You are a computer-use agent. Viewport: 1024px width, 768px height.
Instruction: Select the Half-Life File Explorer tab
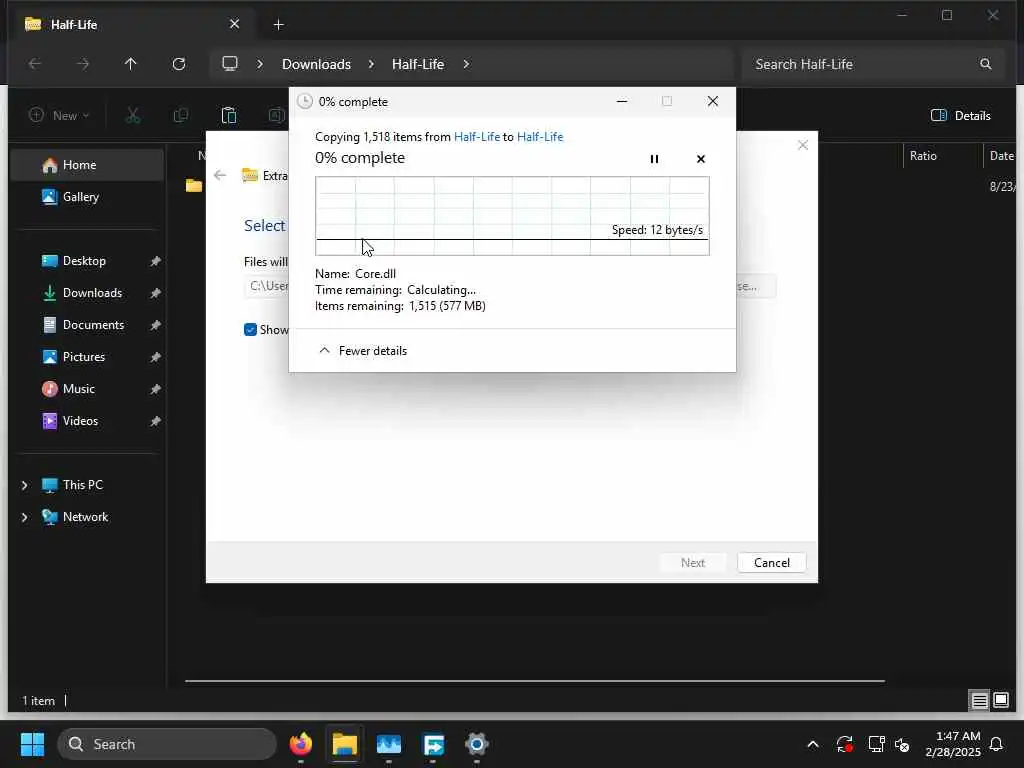131,24
